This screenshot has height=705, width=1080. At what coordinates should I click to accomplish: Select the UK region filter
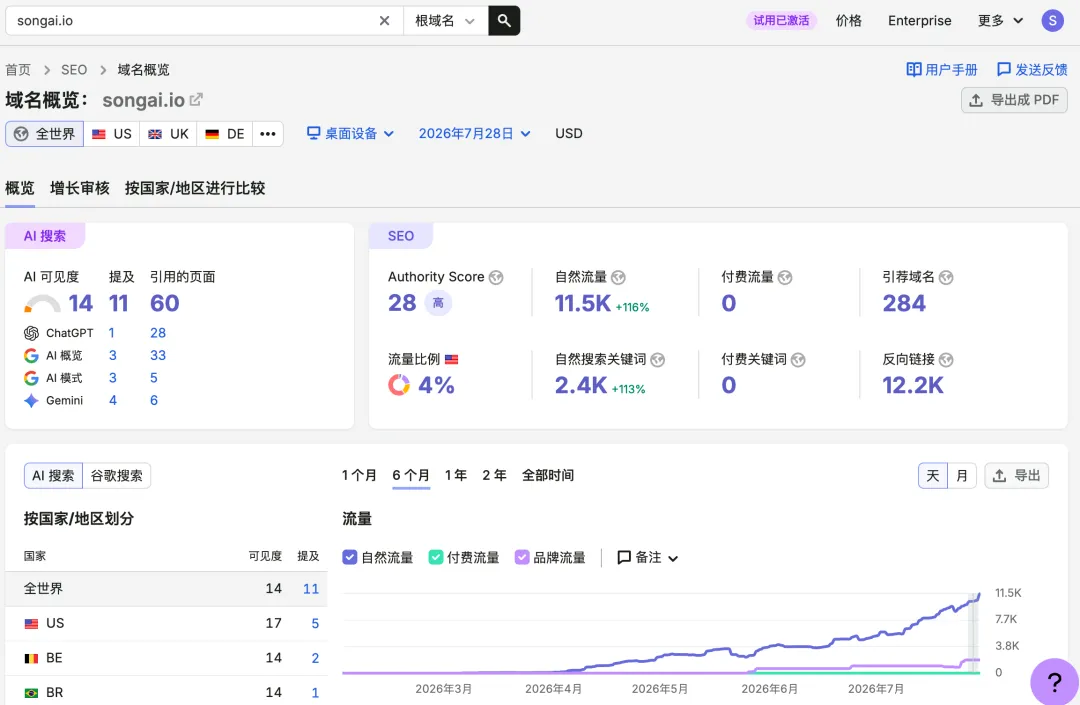168,134
